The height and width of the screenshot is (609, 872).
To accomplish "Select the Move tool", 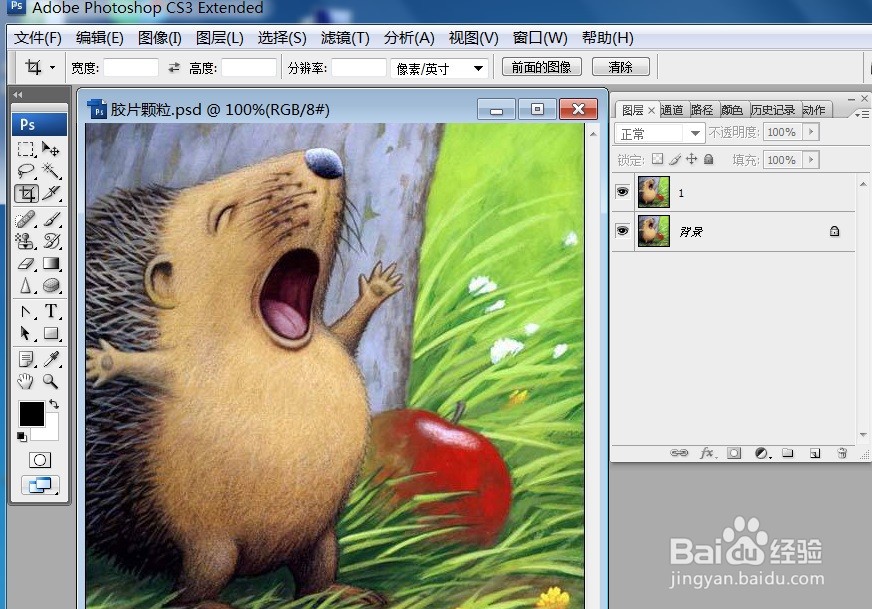I will pyautogui.click(x=51, y=149).
